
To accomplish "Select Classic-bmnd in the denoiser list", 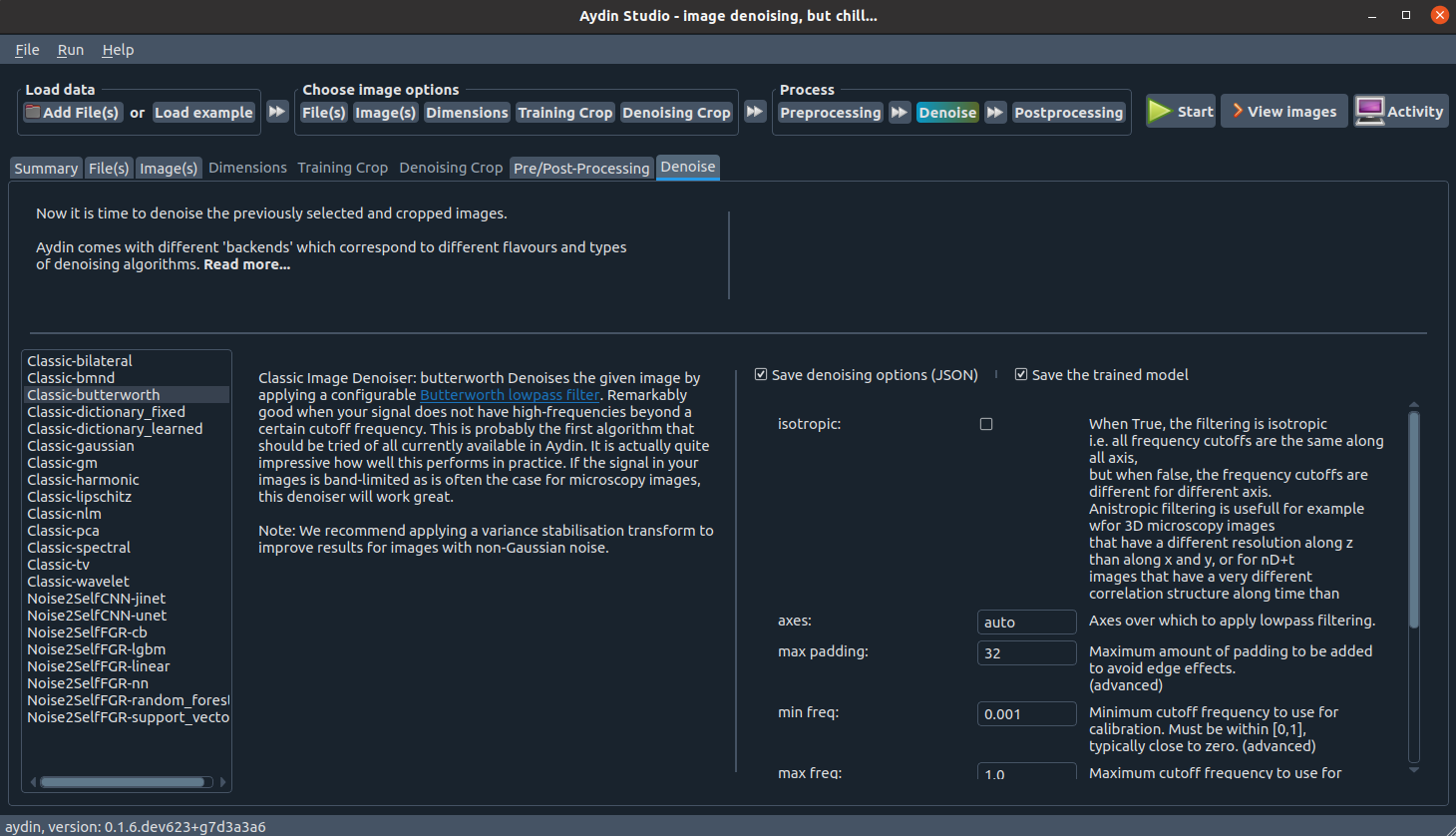I will 127,378.
